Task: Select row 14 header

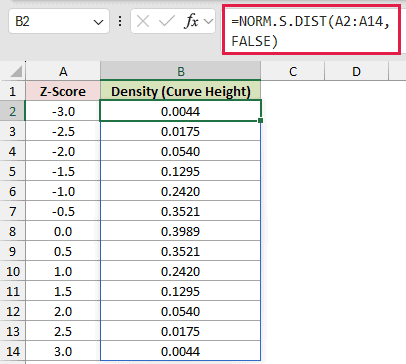Action: coord(13,351)
